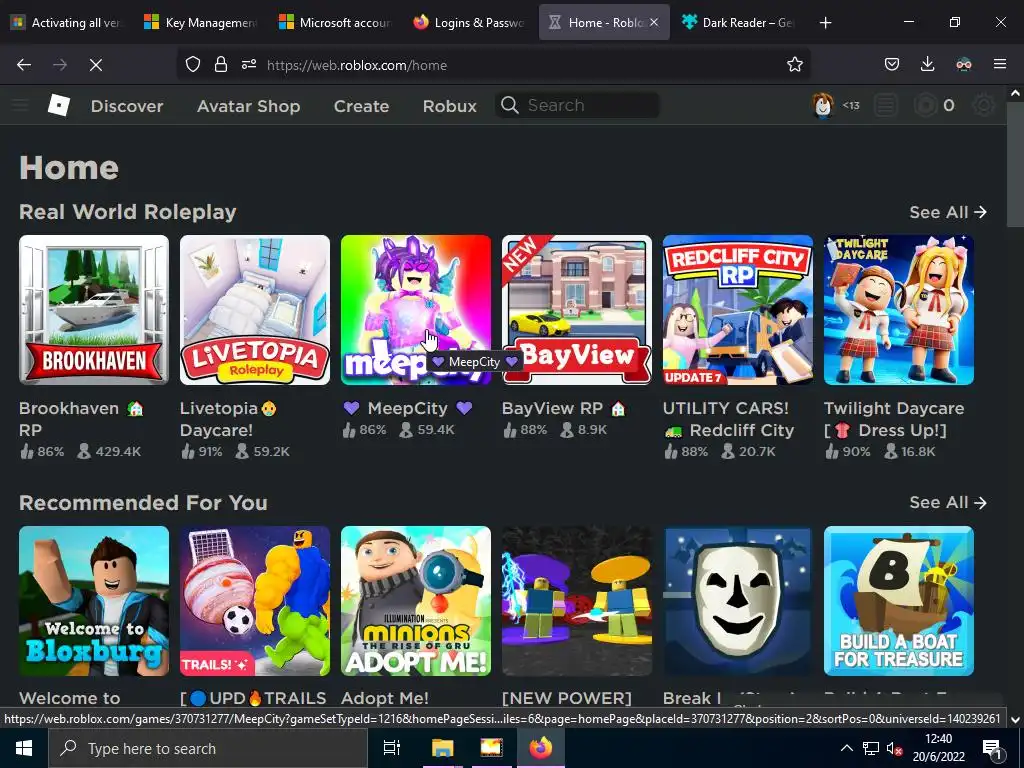Close the Home - Roblox tab
This screenshot has width=1024, height=768.
[654, 22]
